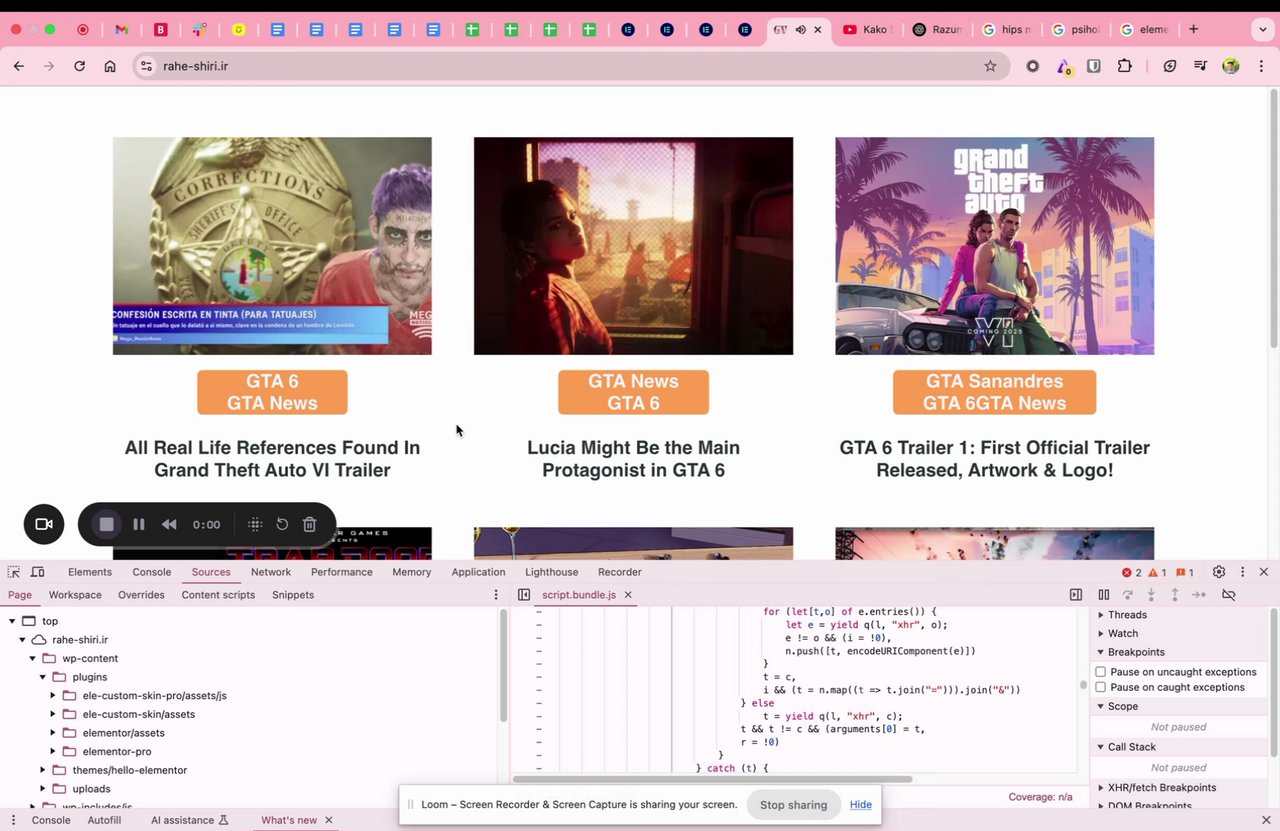Click the step out of function icon
This screenshot has height=831, width=1280.
pyautogui.click(x=1175, y=595)
